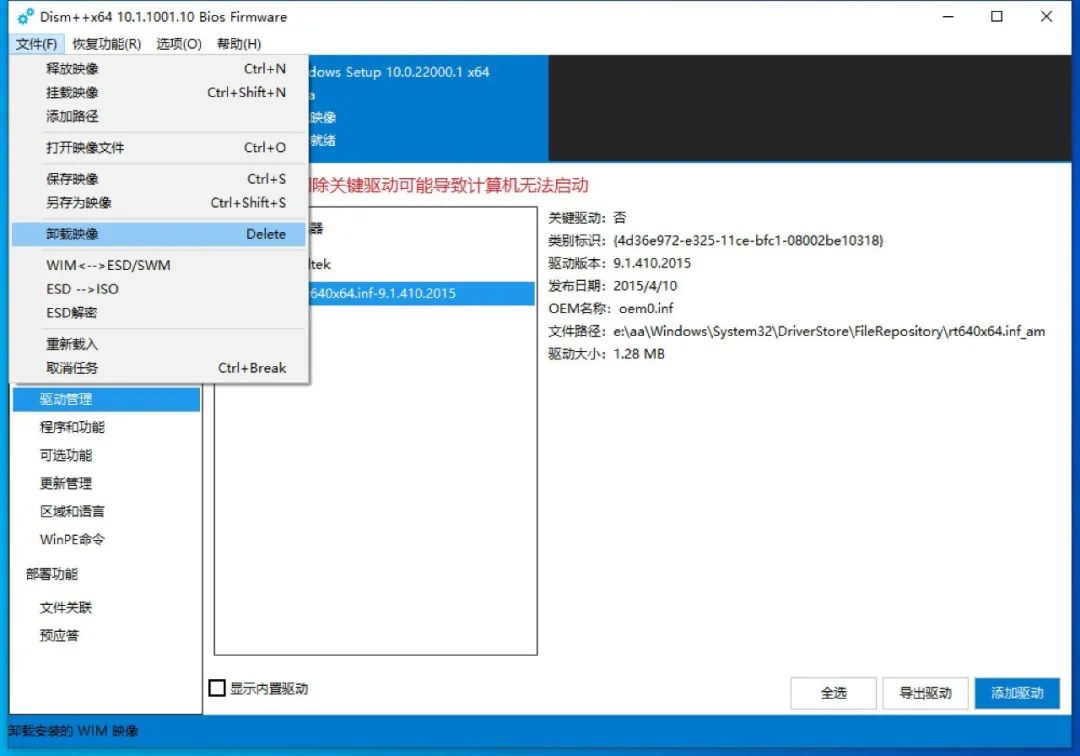Select the WIM<-->ESD/SWM conversion menu item
Screen dimensions: 1080x756
(x=88, y=265)
